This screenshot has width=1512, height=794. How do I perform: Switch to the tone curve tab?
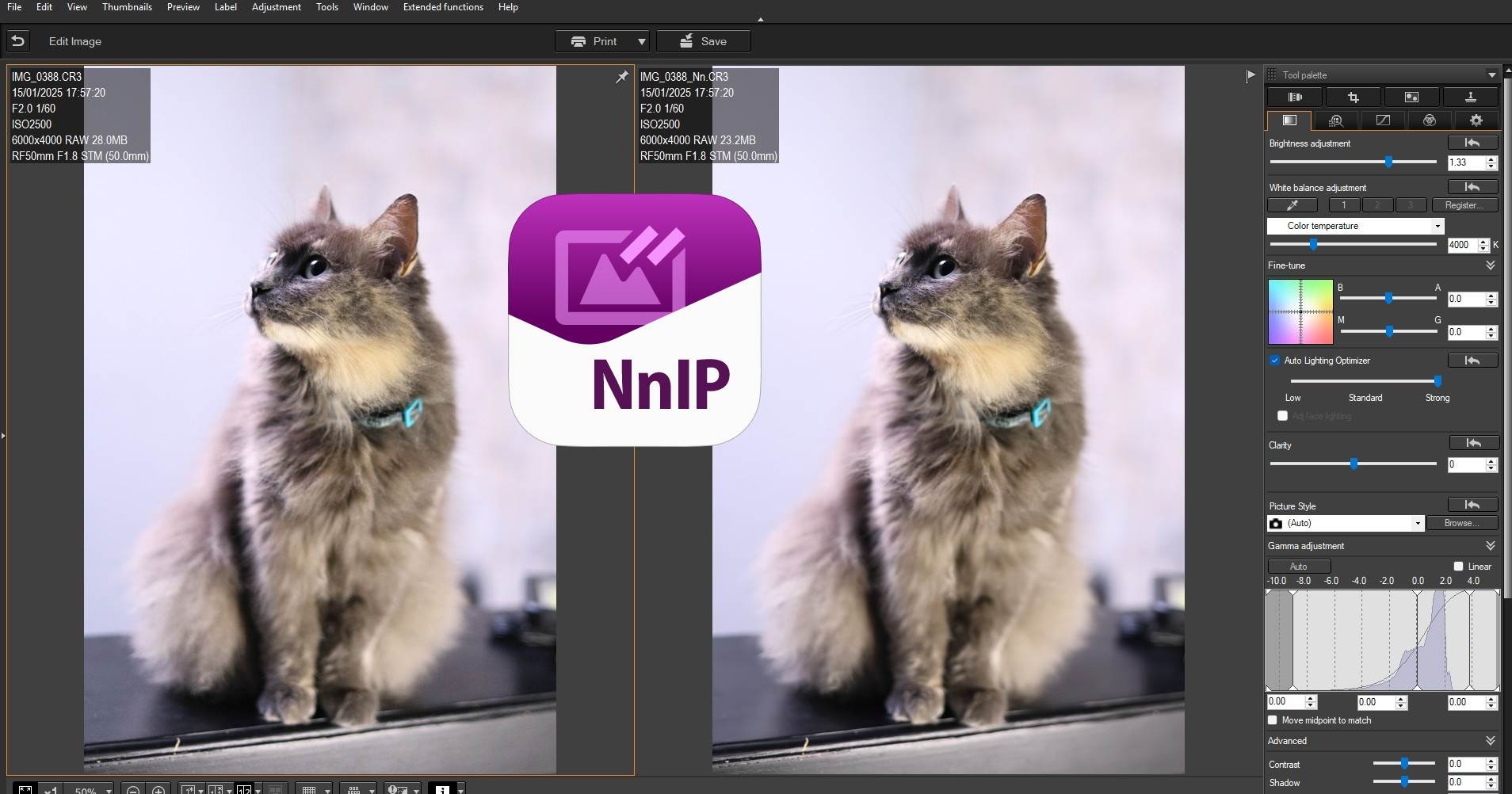click(x=1382, y=120)
